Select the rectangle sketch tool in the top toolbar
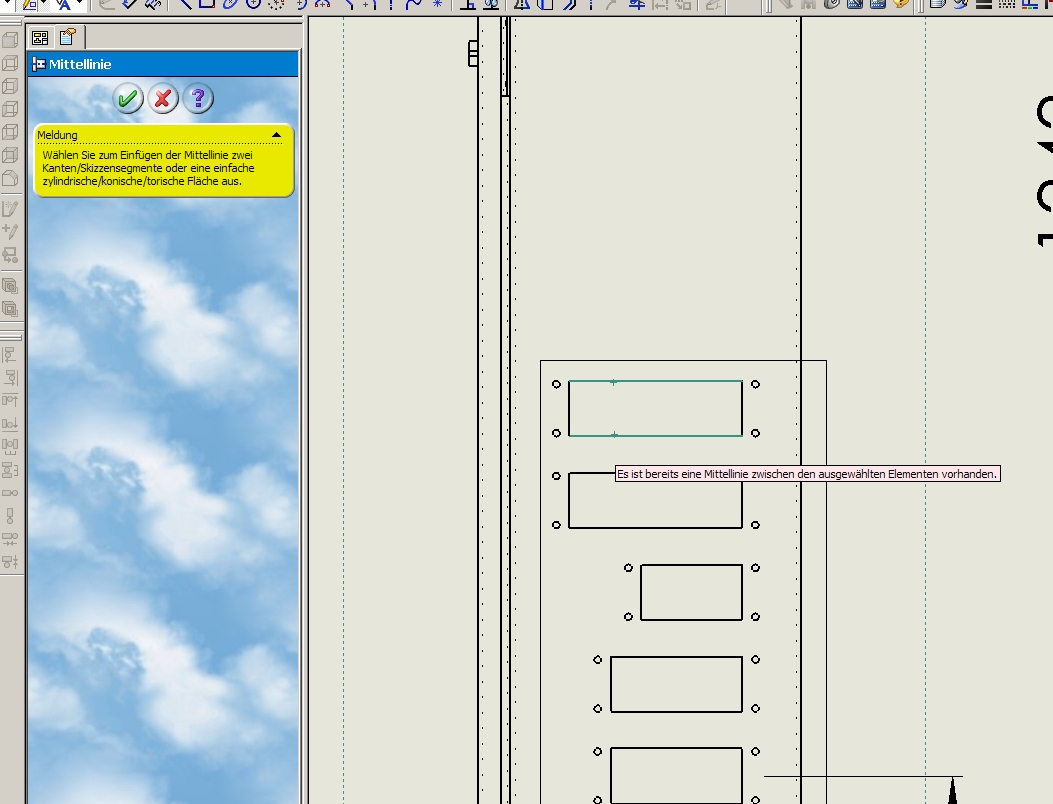Image resolution: width=1053 pixels, height=804 pixels. click(x=207, y=4)
